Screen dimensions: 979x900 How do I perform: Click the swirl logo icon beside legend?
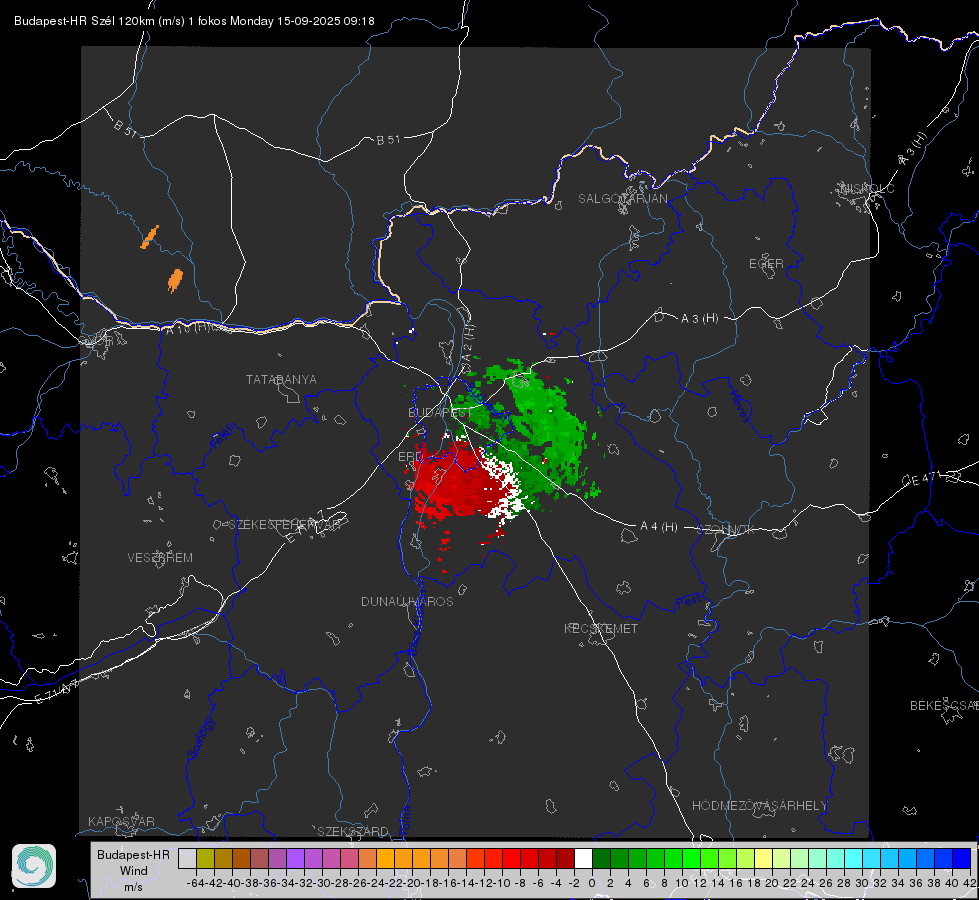pos(34,866)
